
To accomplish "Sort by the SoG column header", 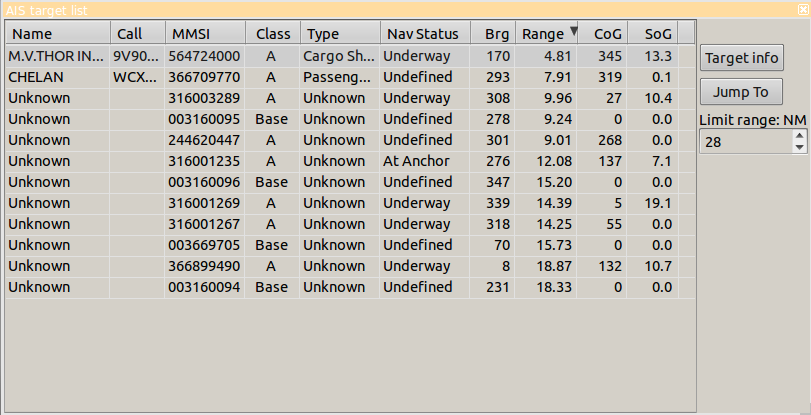I will point(657,34).
